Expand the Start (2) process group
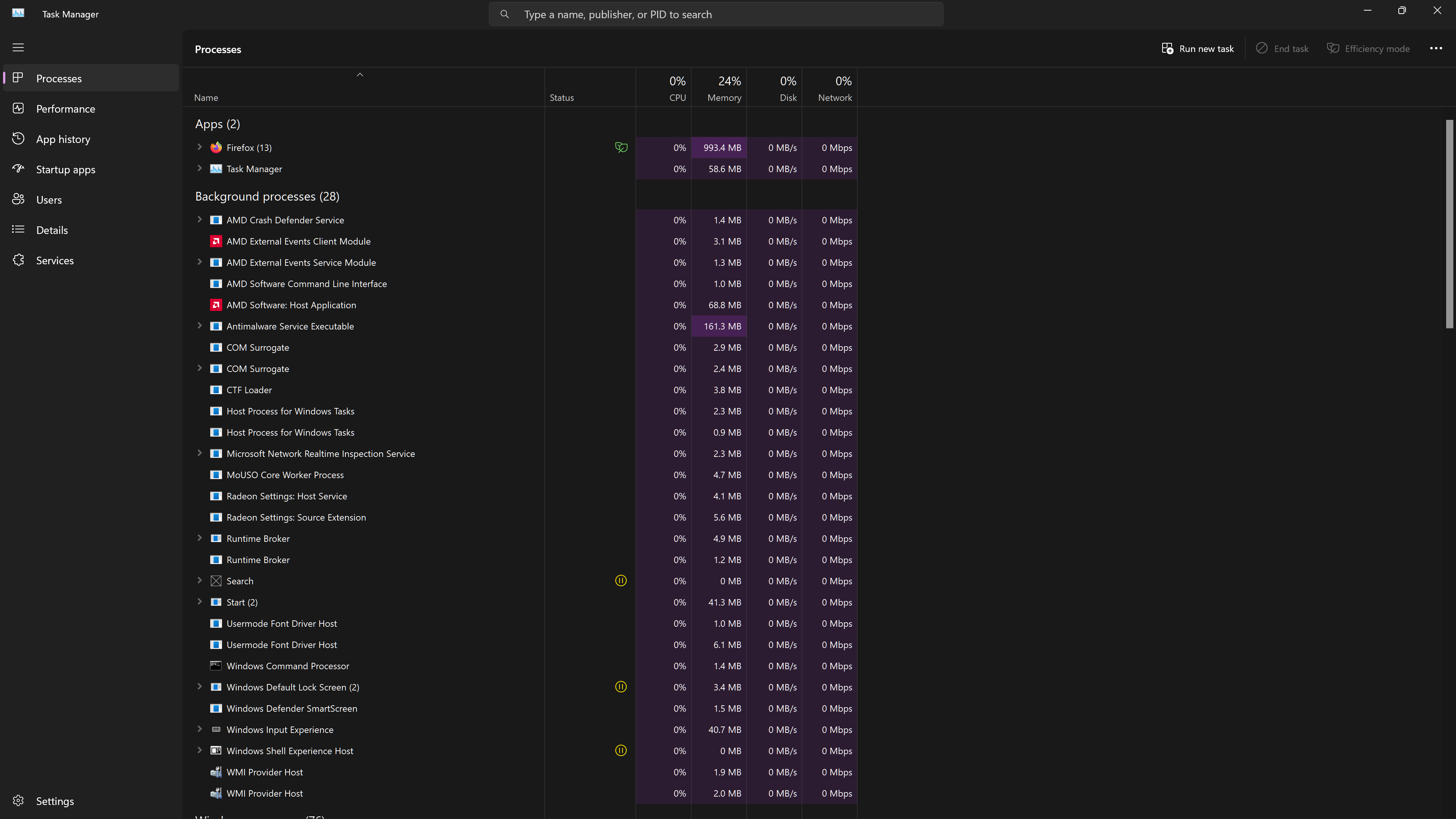1456x819 pixels. 199,601
